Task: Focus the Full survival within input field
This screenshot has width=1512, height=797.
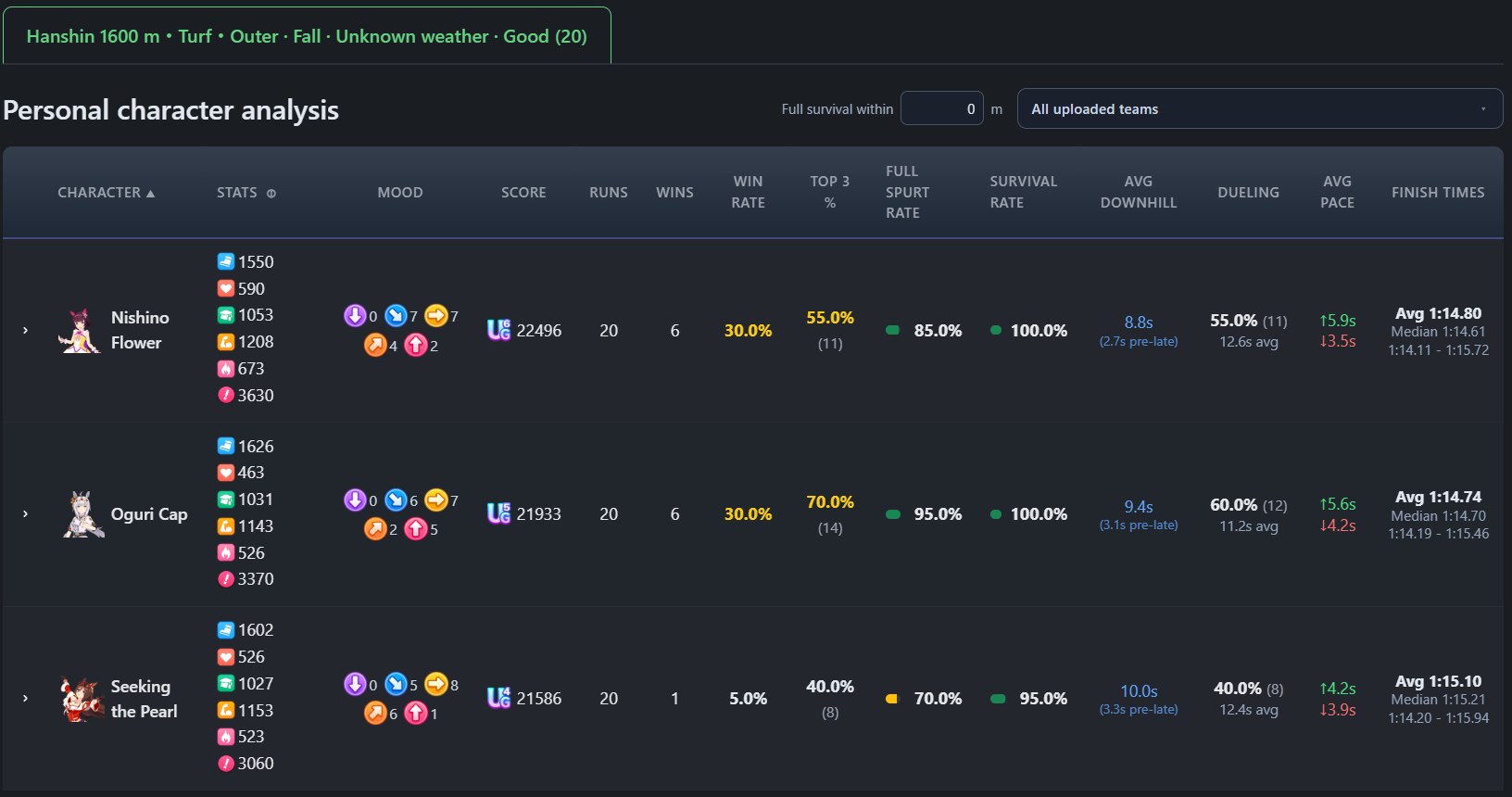Action: click(942, 108)
